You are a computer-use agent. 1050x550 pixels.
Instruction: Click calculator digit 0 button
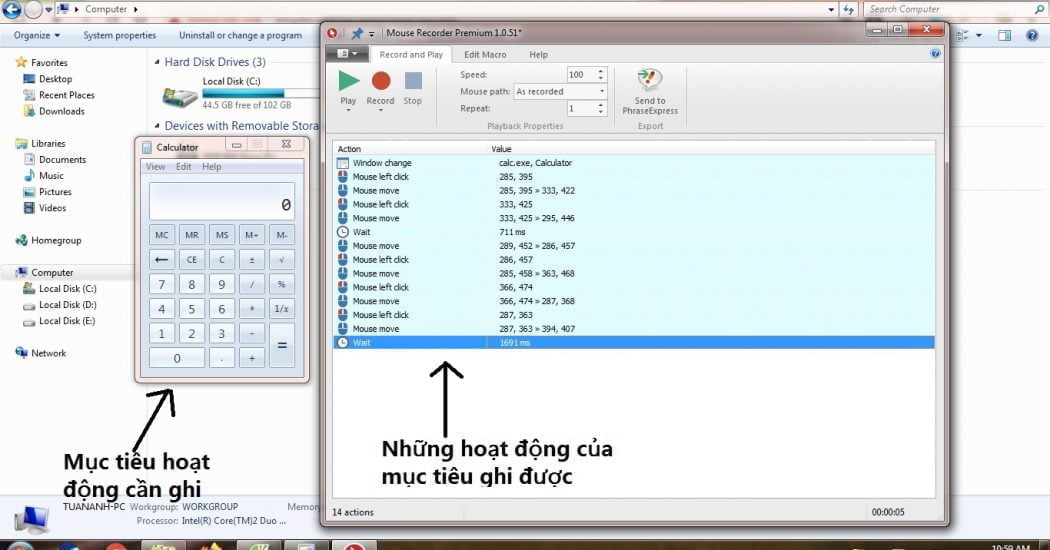(x=177, y=358)
